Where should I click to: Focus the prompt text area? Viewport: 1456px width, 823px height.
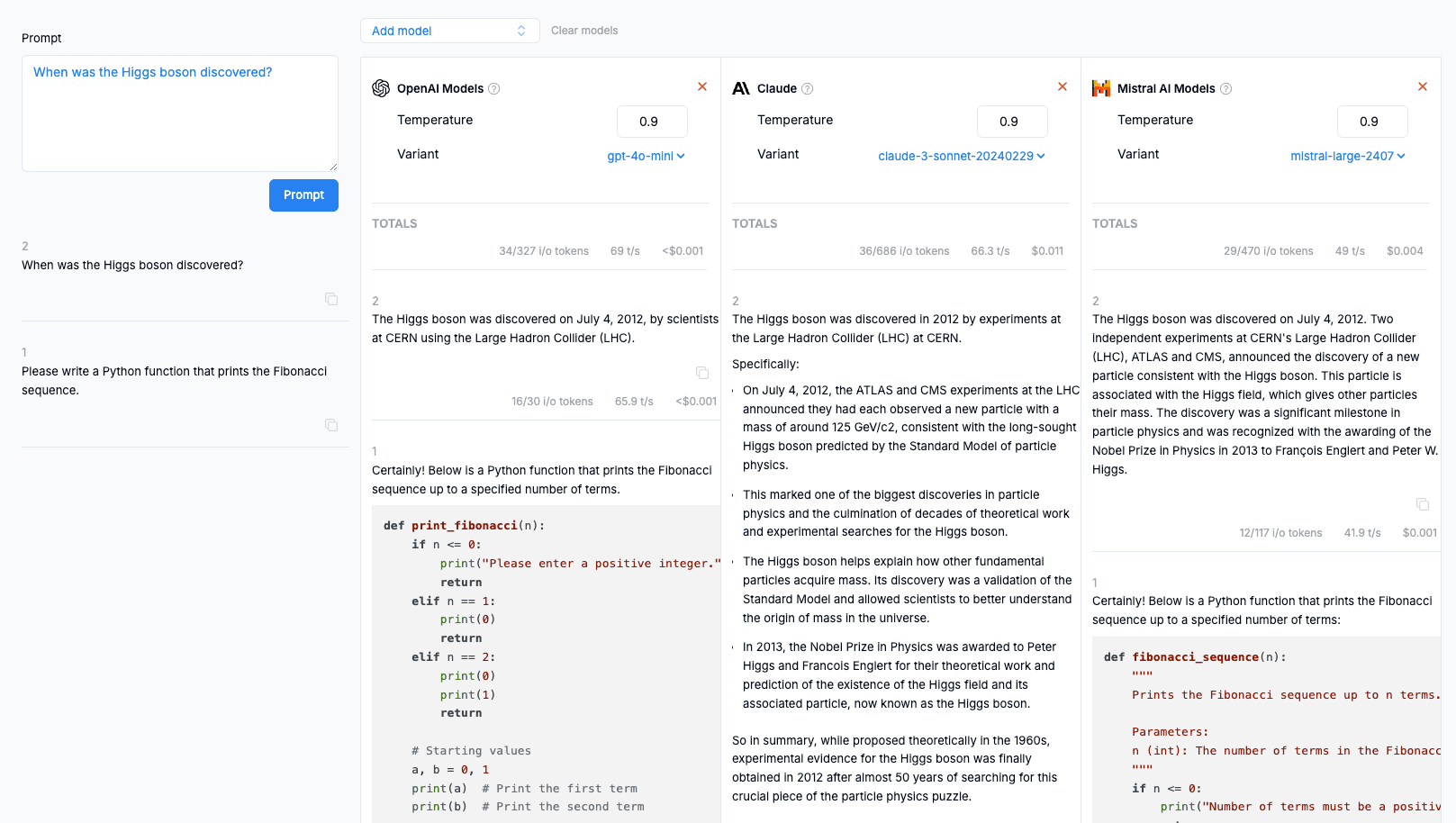tap(180, 113)
